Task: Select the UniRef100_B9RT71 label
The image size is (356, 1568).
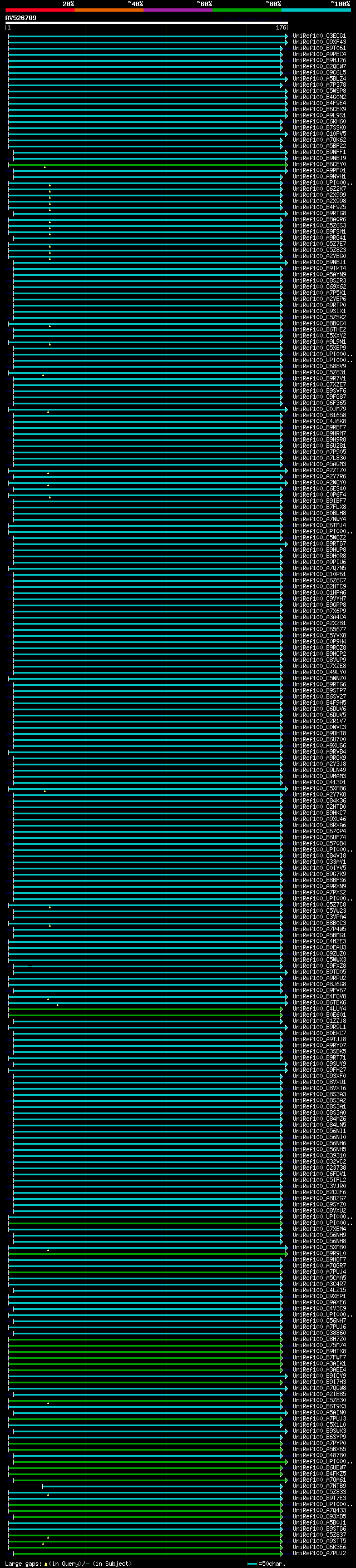Action: pos(319,1057)
